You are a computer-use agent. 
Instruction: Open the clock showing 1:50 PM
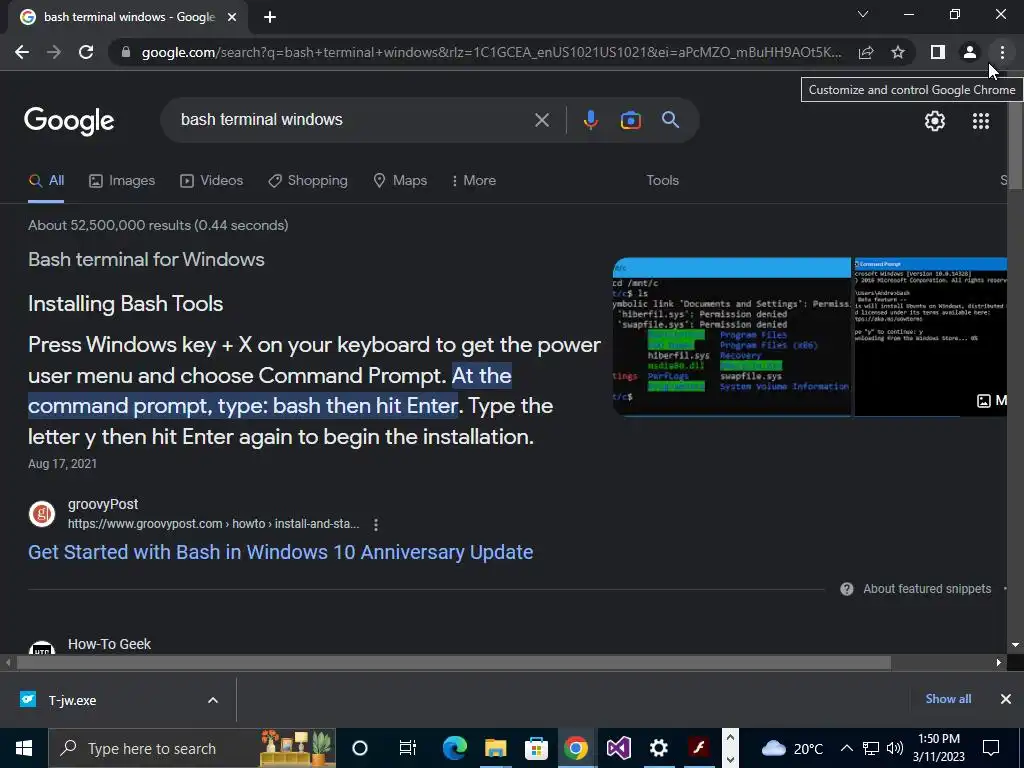click(938, 748)
